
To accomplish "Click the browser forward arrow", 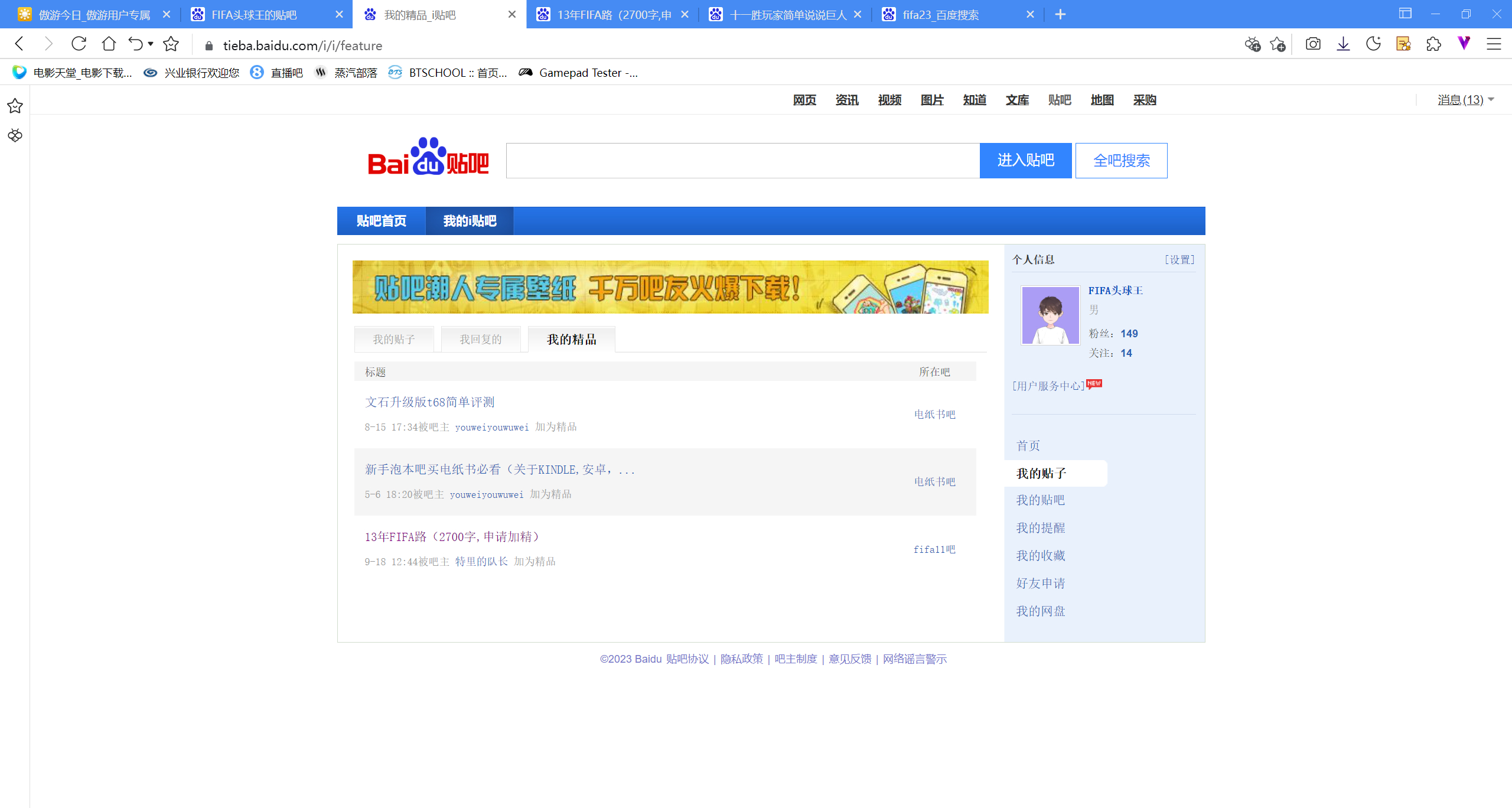I will click(x=48, y=44).
